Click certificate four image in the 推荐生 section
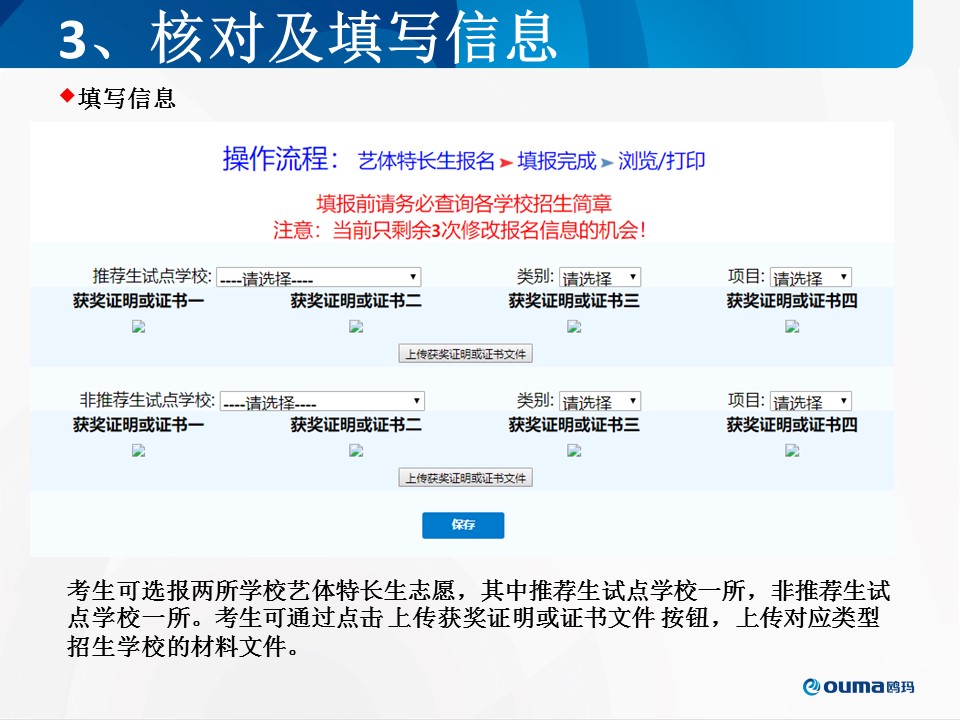The height and width of the screenshot is (720, 960). (792, 326)
